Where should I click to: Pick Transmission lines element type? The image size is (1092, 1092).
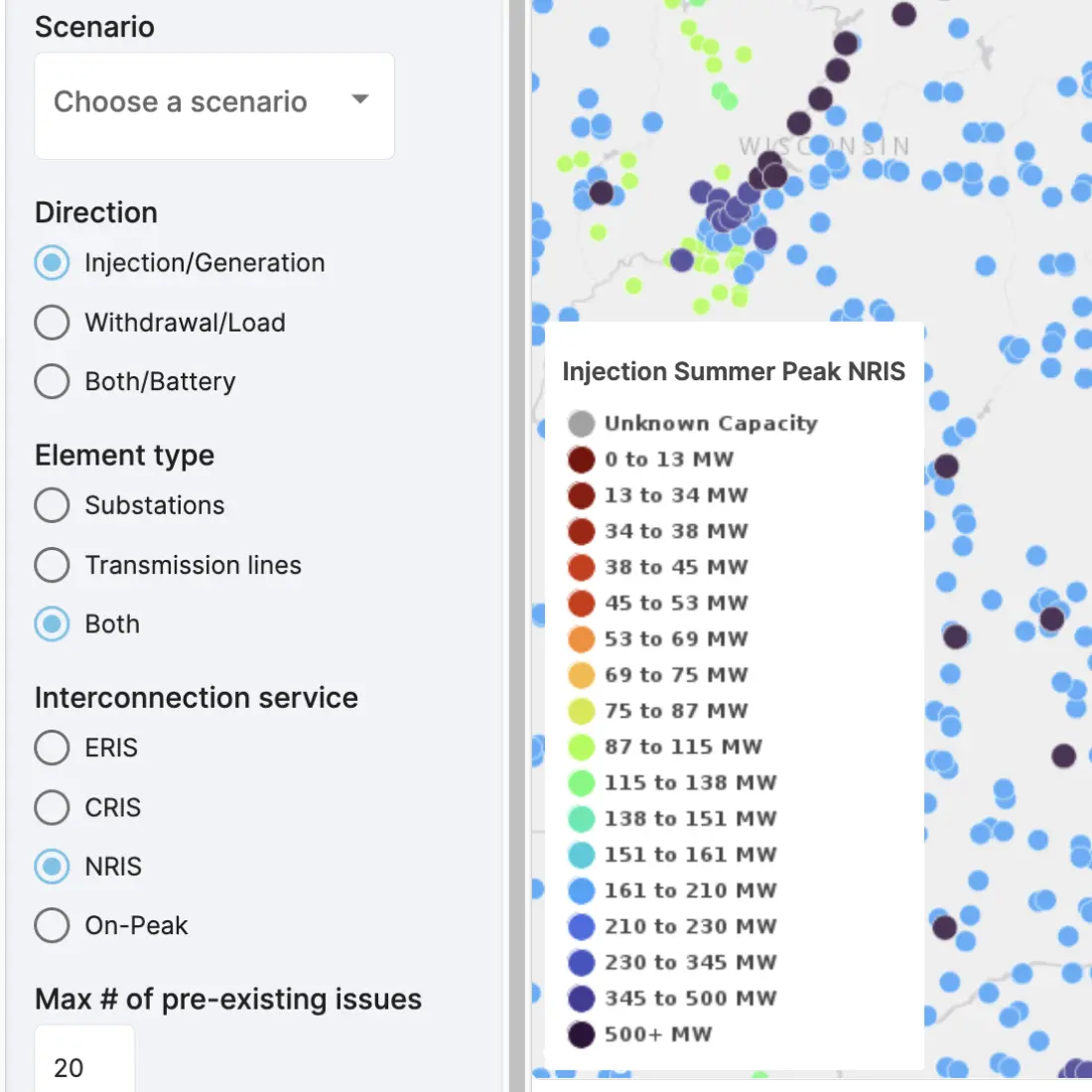pyautogui.click(x=52, y=565)
